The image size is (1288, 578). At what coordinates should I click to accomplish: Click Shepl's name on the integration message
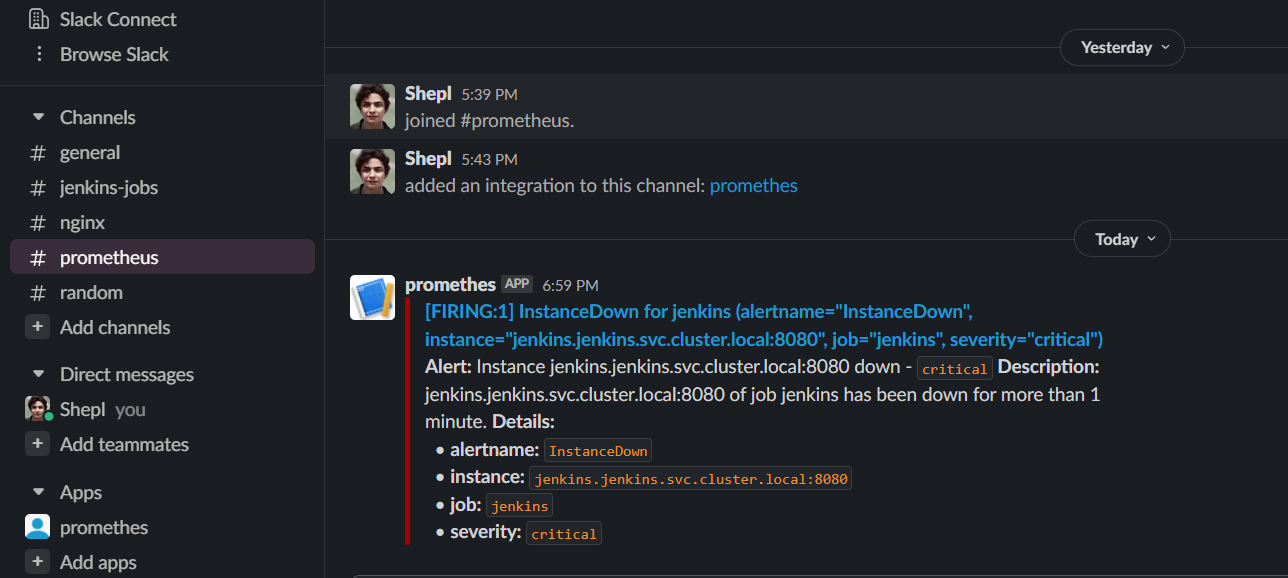point(428,159)
